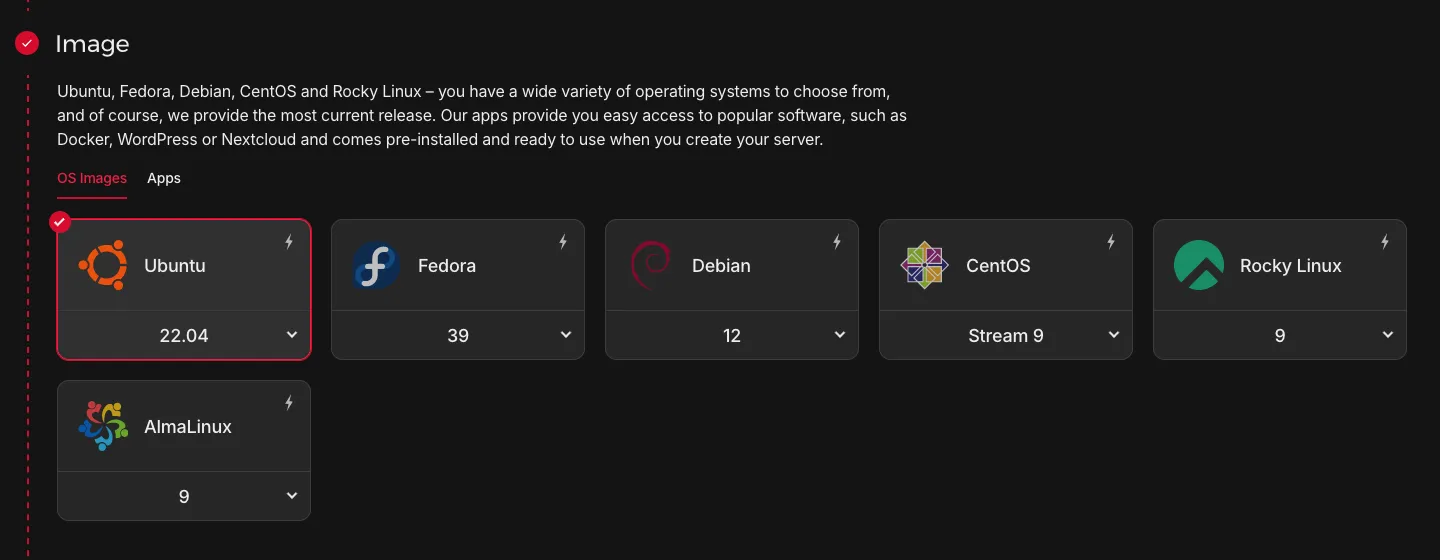Click the Fedora logo icon
This screenshot has width=1440, height=560.
pyautogui.click(x=376, y=266)
